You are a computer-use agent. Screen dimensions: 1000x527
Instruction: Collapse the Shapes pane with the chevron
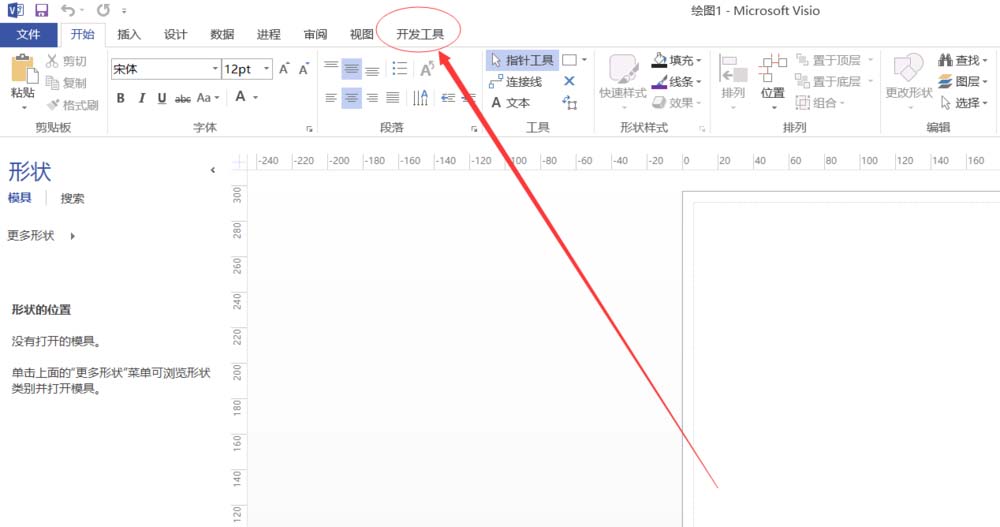212,170
